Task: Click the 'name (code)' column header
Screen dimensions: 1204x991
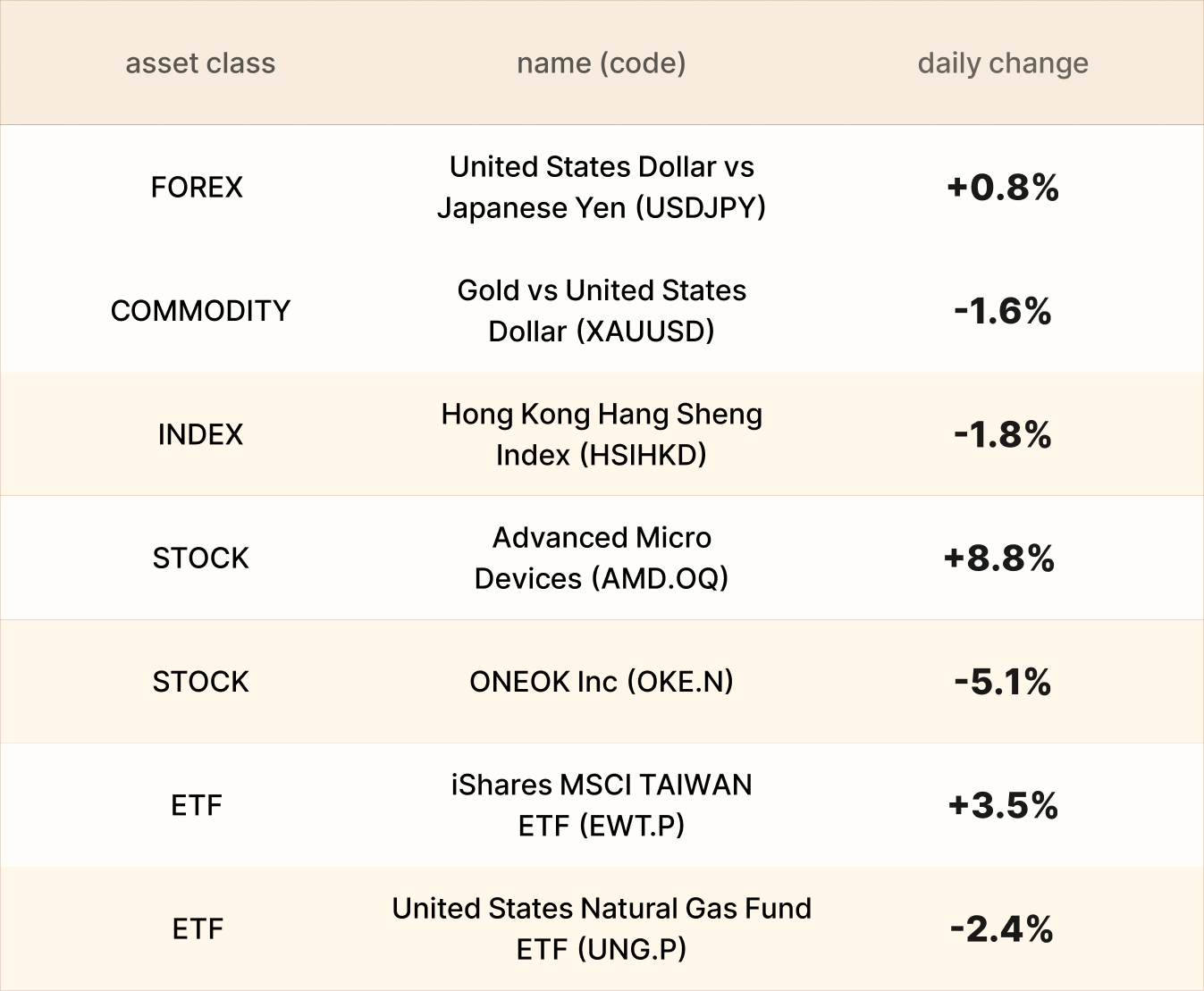Action: point(601,63)
